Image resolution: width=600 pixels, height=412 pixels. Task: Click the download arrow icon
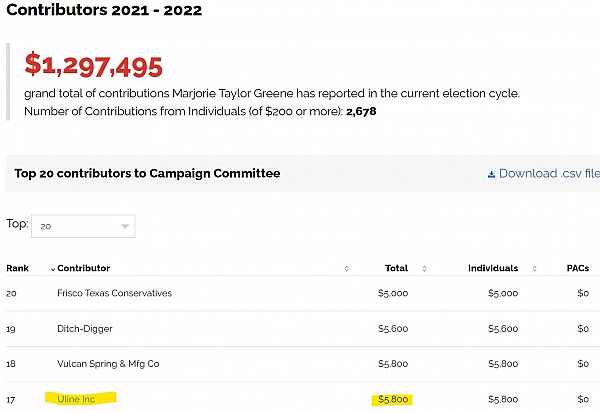[x=491, y=174]
